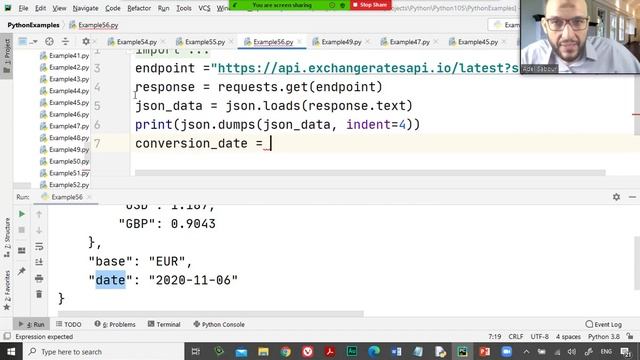
Task: Open the TODO tool window
Action: point(69,324)
